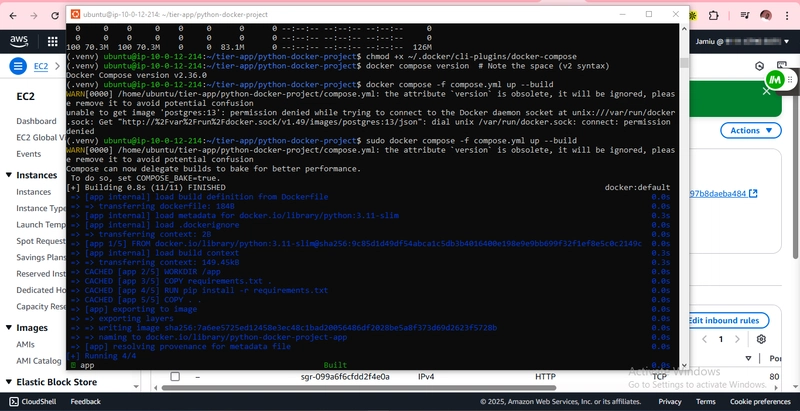Open Savings Plans in the sidebar

pyautogui.click(x=41, y=257)
